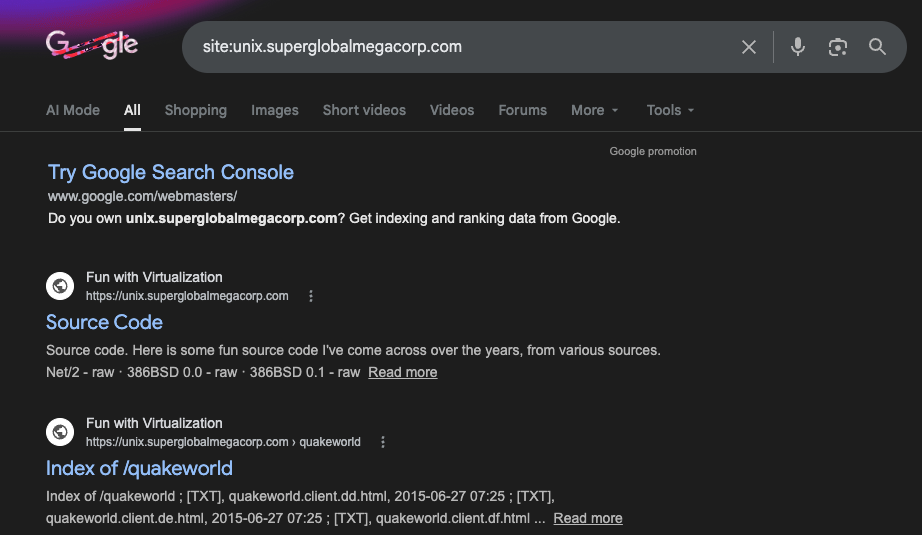Viewport: 922px width, 535px height.
Task: Open options menu for Source Code result
Action: [311, 296]
